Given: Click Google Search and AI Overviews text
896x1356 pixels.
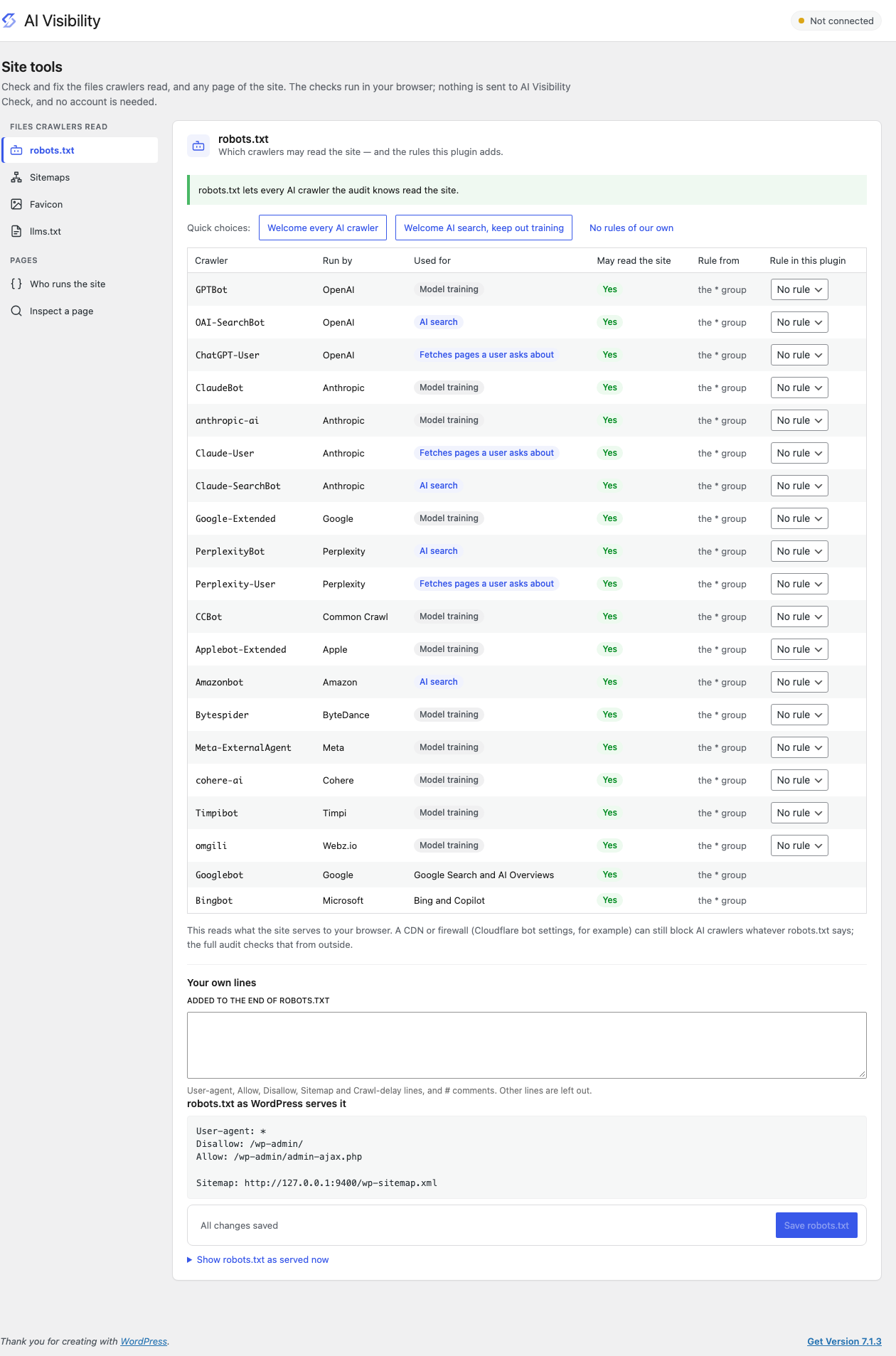Looking at the screenshot, I should pyautogui.click(x=484, y=875).
